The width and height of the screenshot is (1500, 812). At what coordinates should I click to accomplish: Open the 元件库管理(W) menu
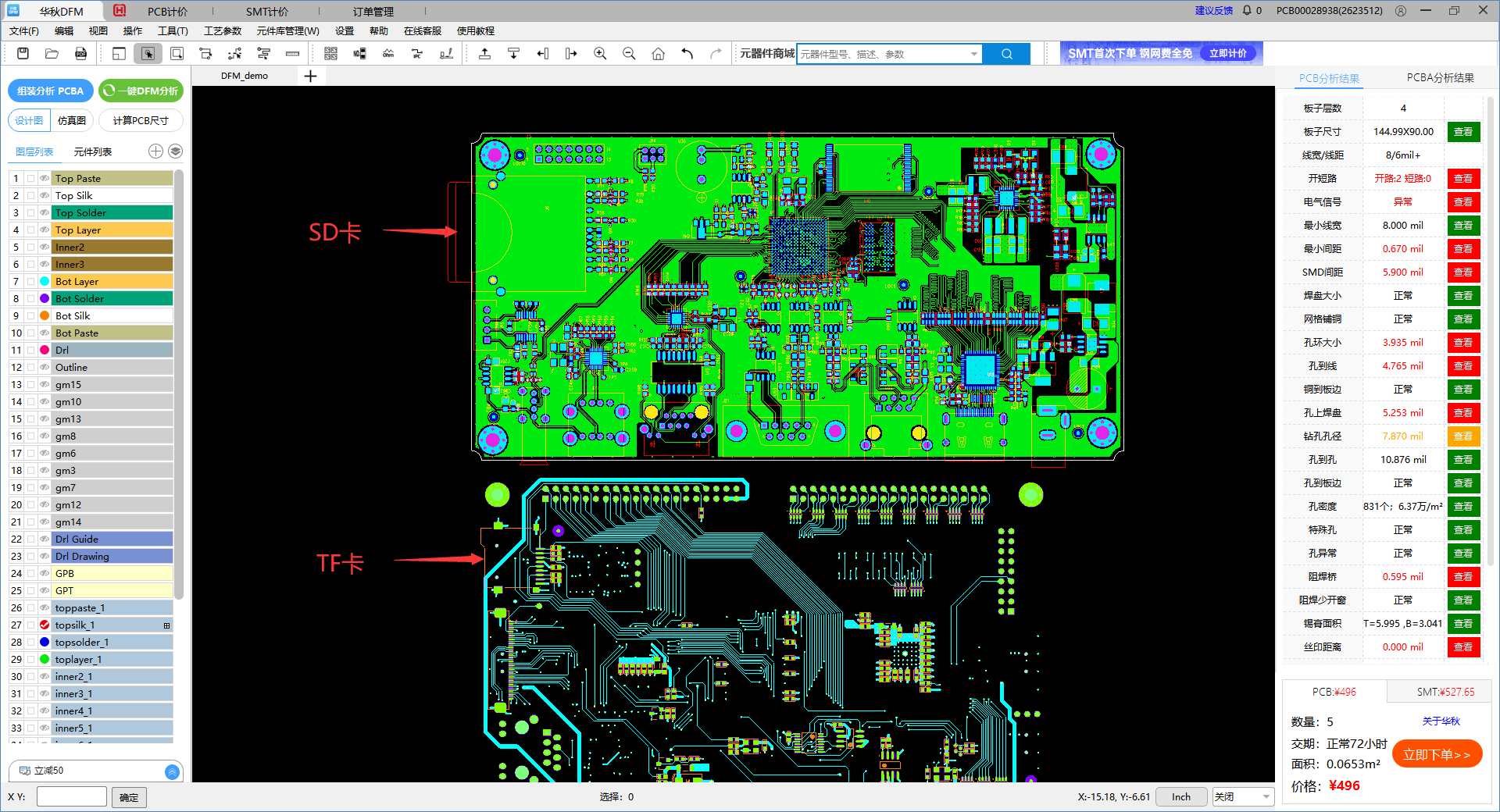[x=287, y=31]
